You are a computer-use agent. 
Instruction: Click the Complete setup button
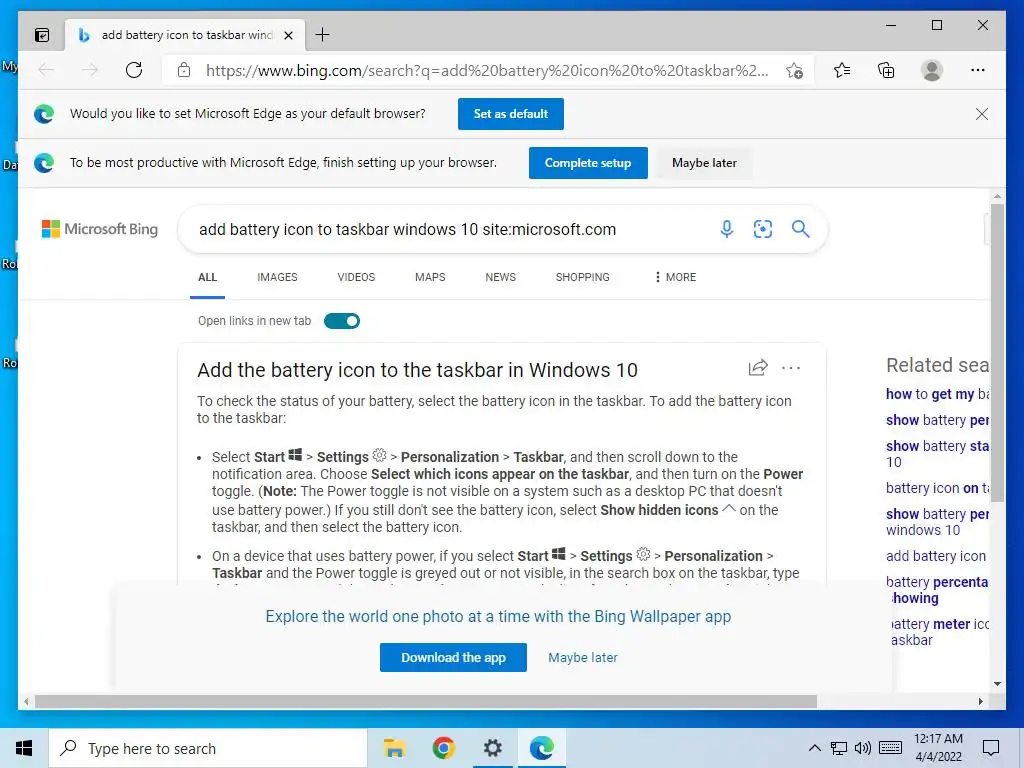coord(588,163)
